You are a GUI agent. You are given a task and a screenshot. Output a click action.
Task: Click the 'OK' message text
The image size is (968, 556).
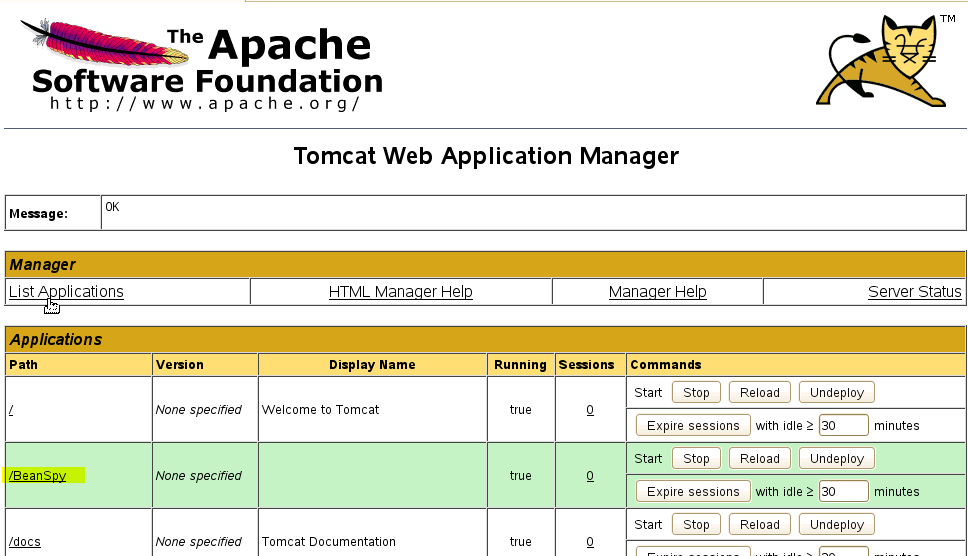click(112, 207)
